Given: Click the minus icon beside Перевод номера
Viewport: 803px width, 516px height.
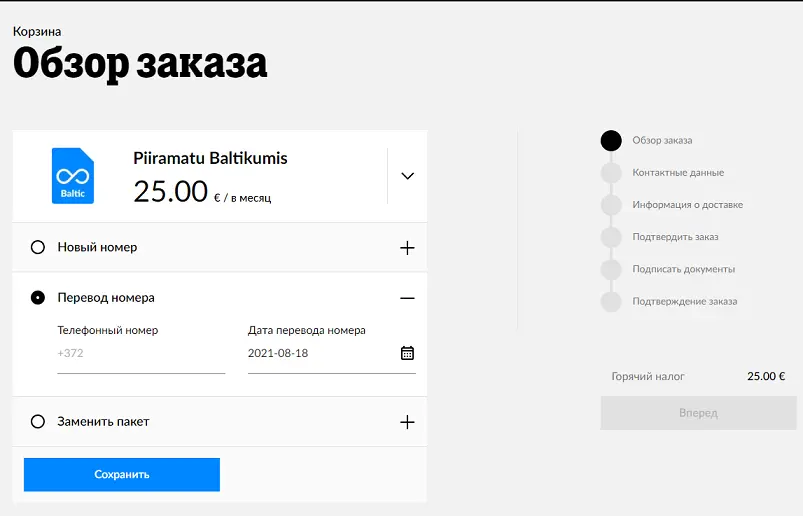Looking at the screenshot, I should tap(407, 298).
